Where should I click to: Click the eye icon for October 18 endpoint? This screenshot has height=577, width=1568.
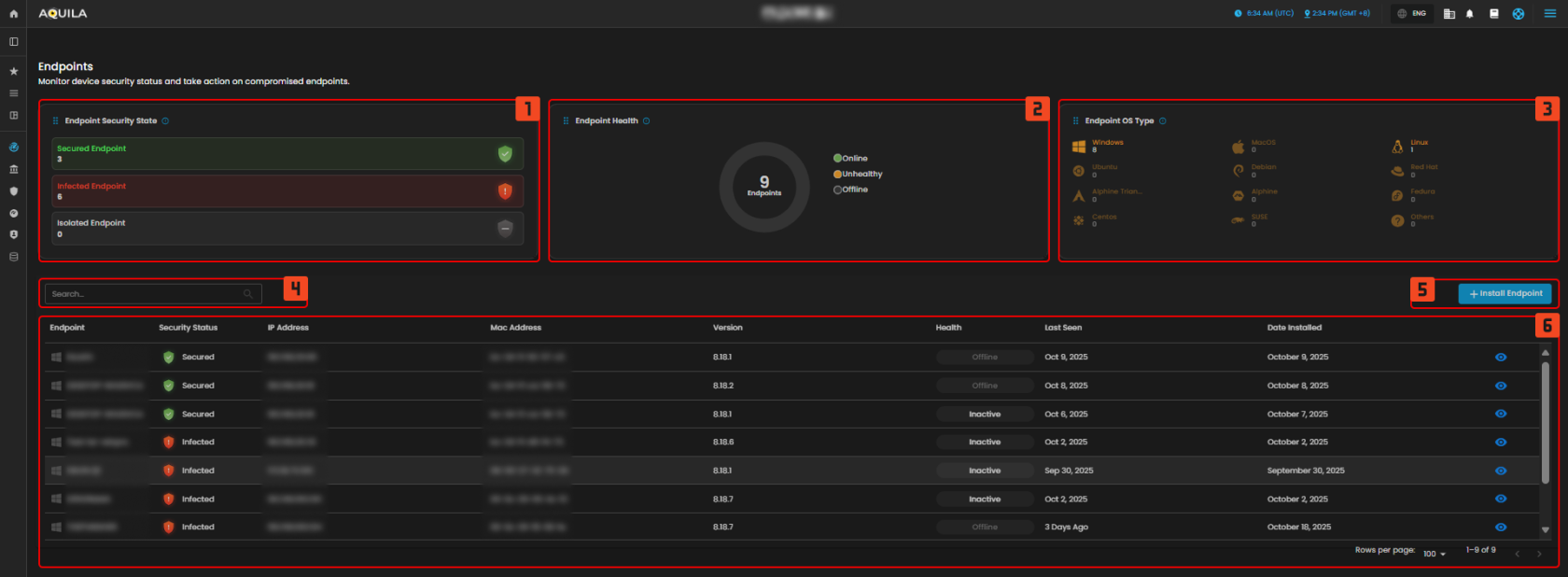pos(1501,528)
